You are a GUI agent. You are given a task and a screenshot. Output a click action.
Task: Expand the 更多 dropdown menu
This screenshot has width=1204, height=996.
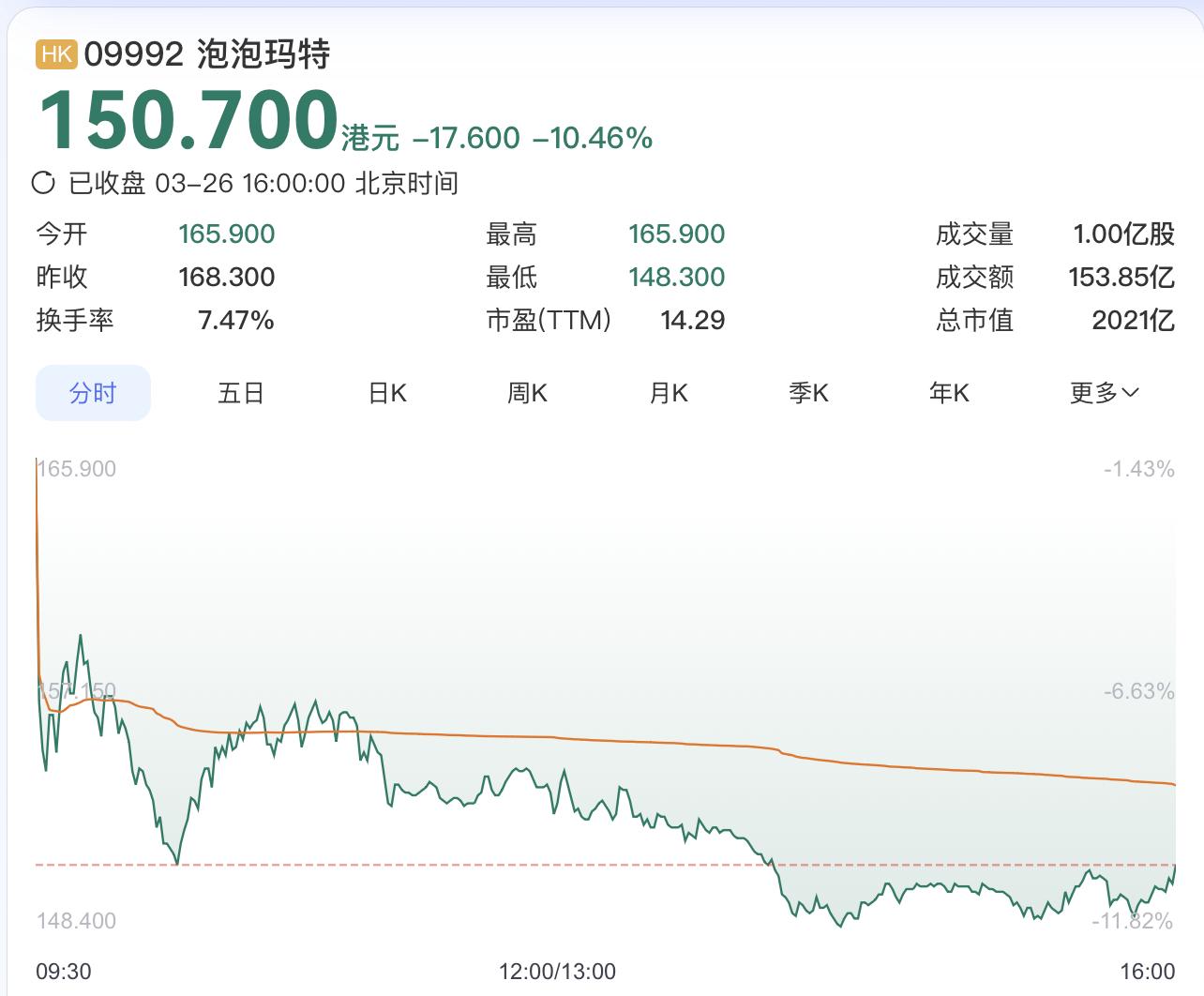pyautogui.click(x=1104, y=393)
